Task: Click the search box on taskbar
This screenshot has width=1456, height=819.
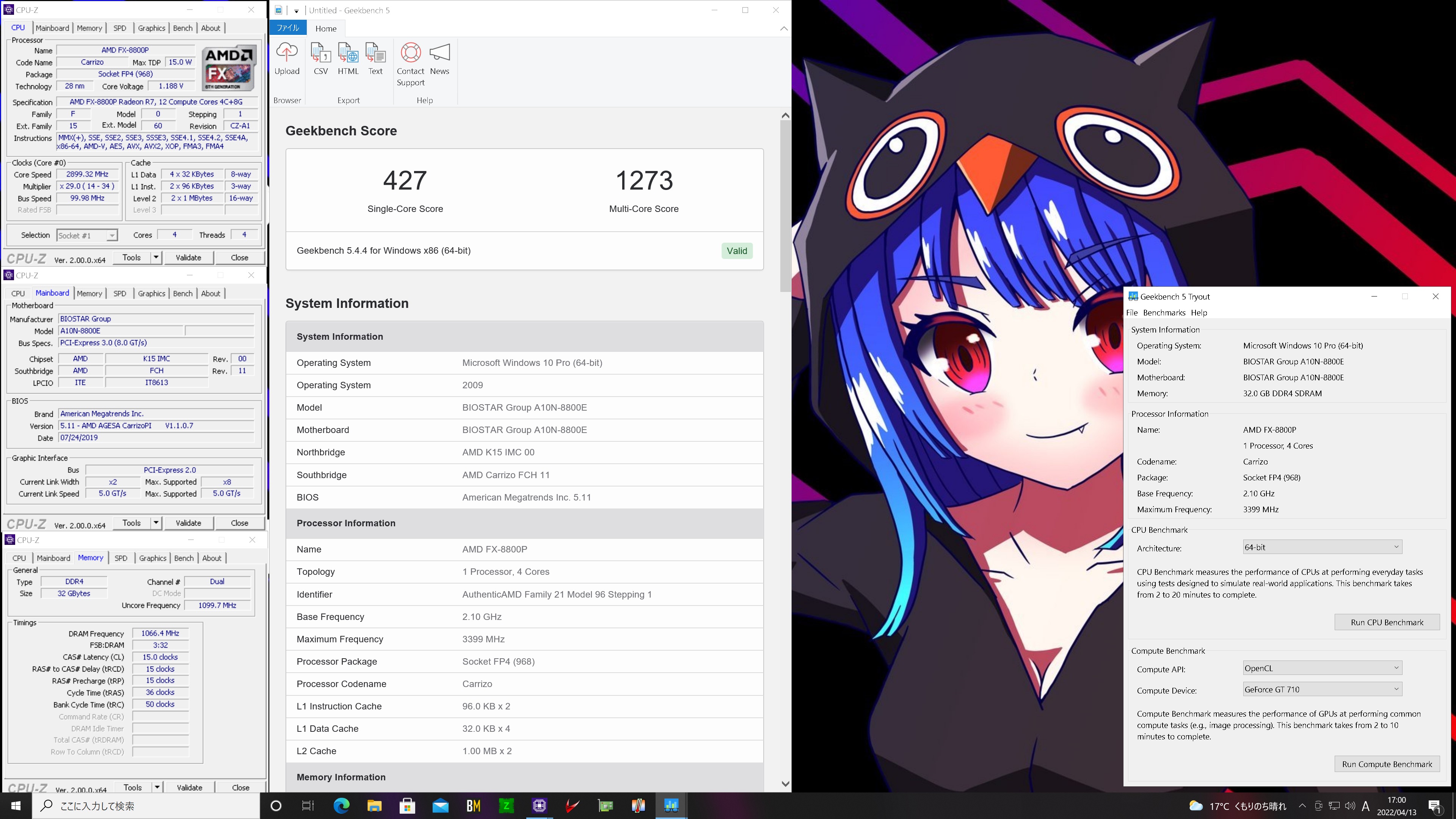Action: [146, 805]
